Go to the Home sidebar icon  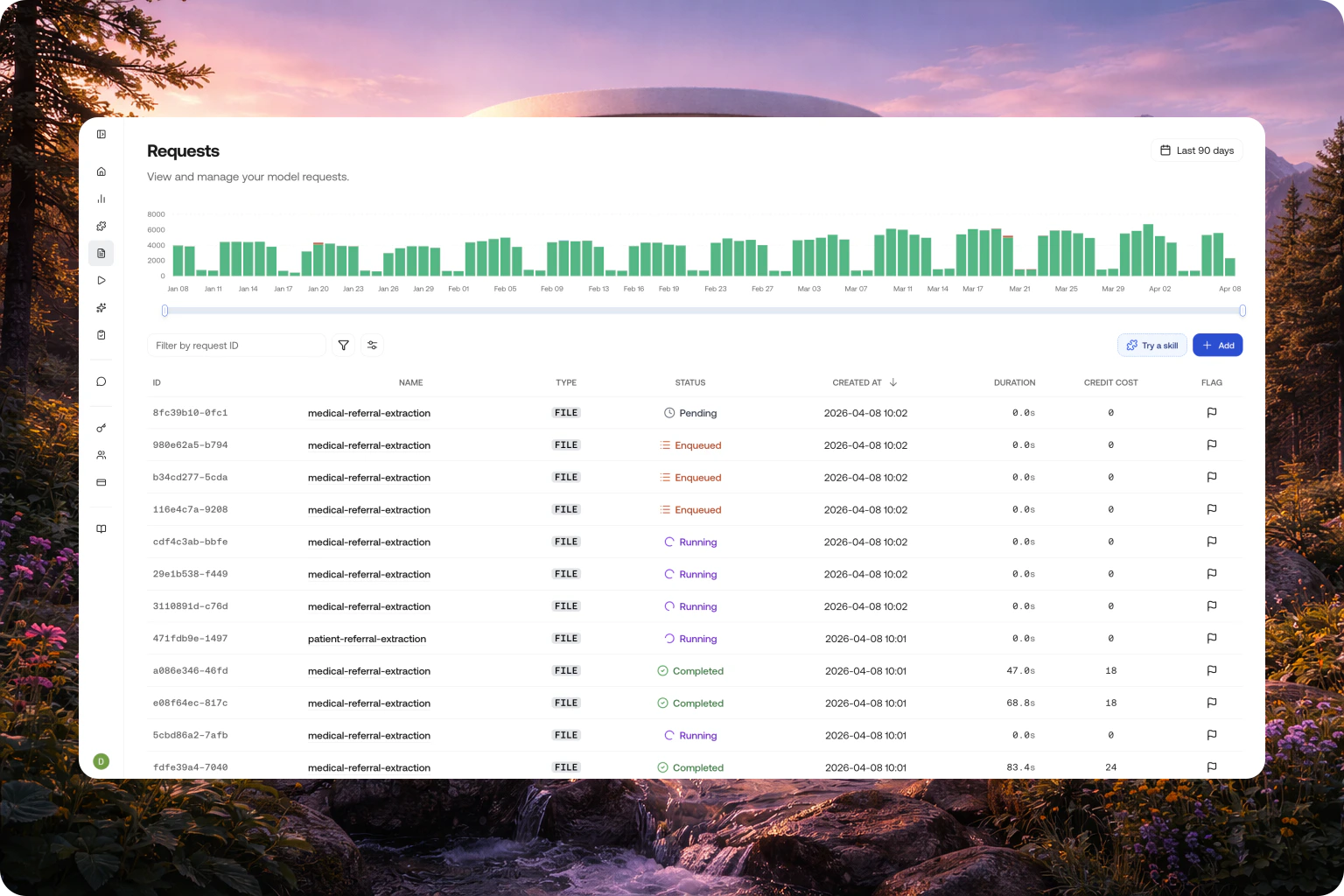point(101,171)
